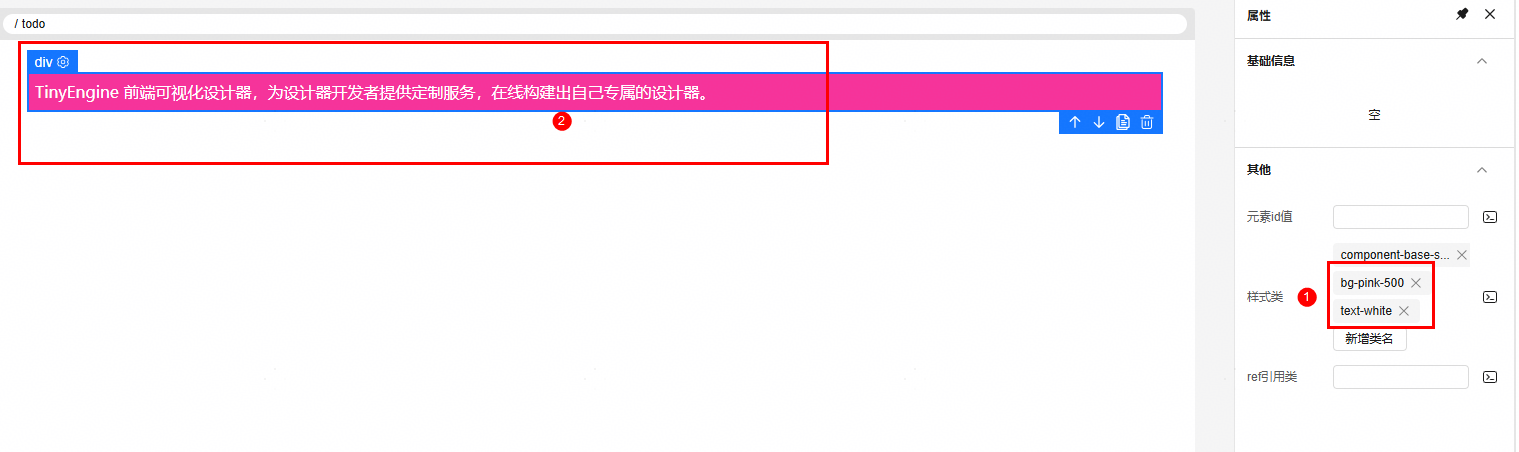The height and width of the screenshot is (452, 1519).
Task: Focus the ref引用类 input field
Action: (x=1401, y=377)
